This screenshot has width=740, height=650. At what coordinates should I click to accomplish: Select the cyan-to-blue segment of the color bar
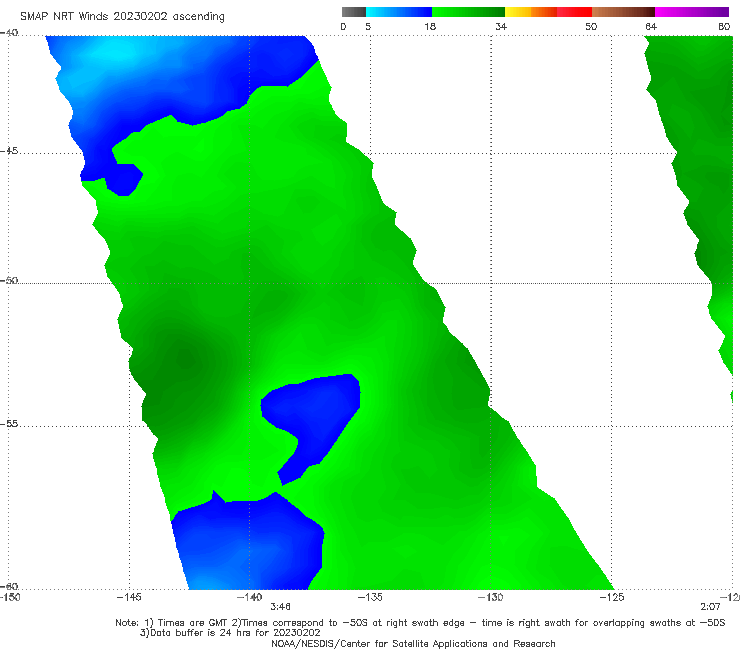click(x=399, y=12)
